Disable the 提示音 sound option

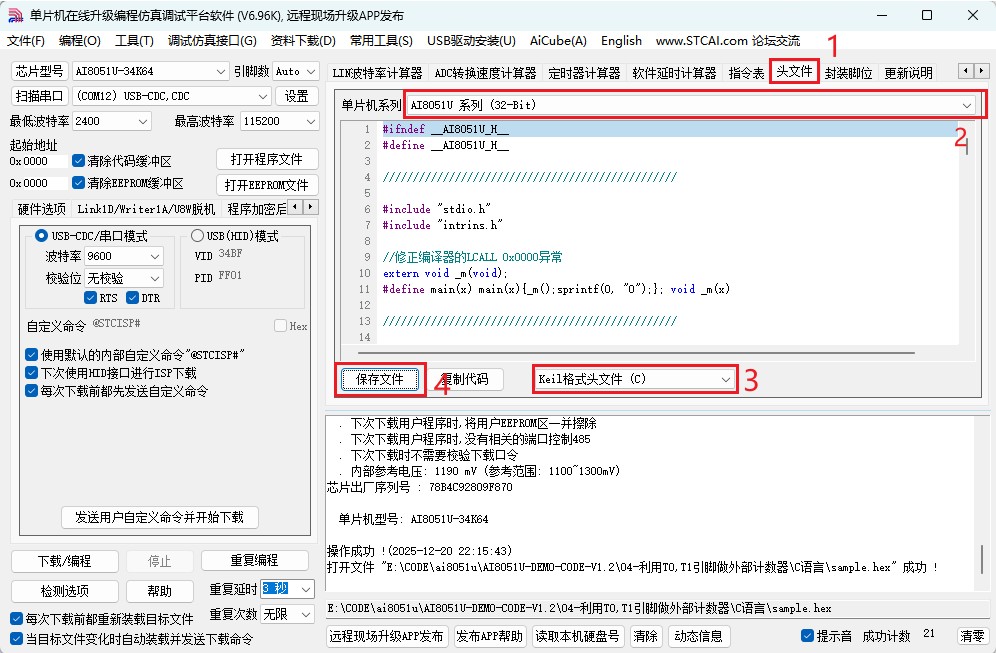click(807, 636)
